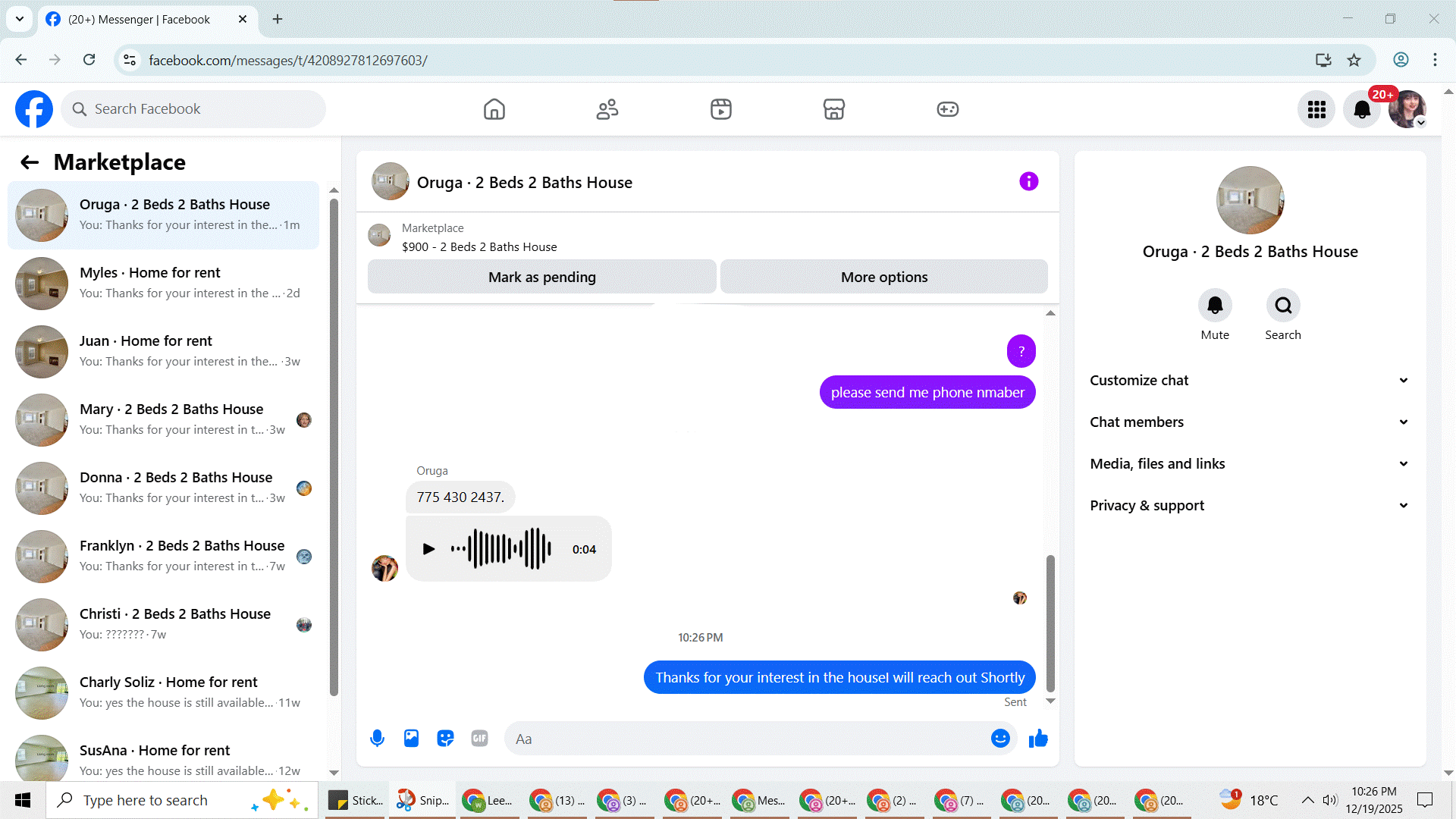Expand Privacy & support section

(x=1250, y=506)
